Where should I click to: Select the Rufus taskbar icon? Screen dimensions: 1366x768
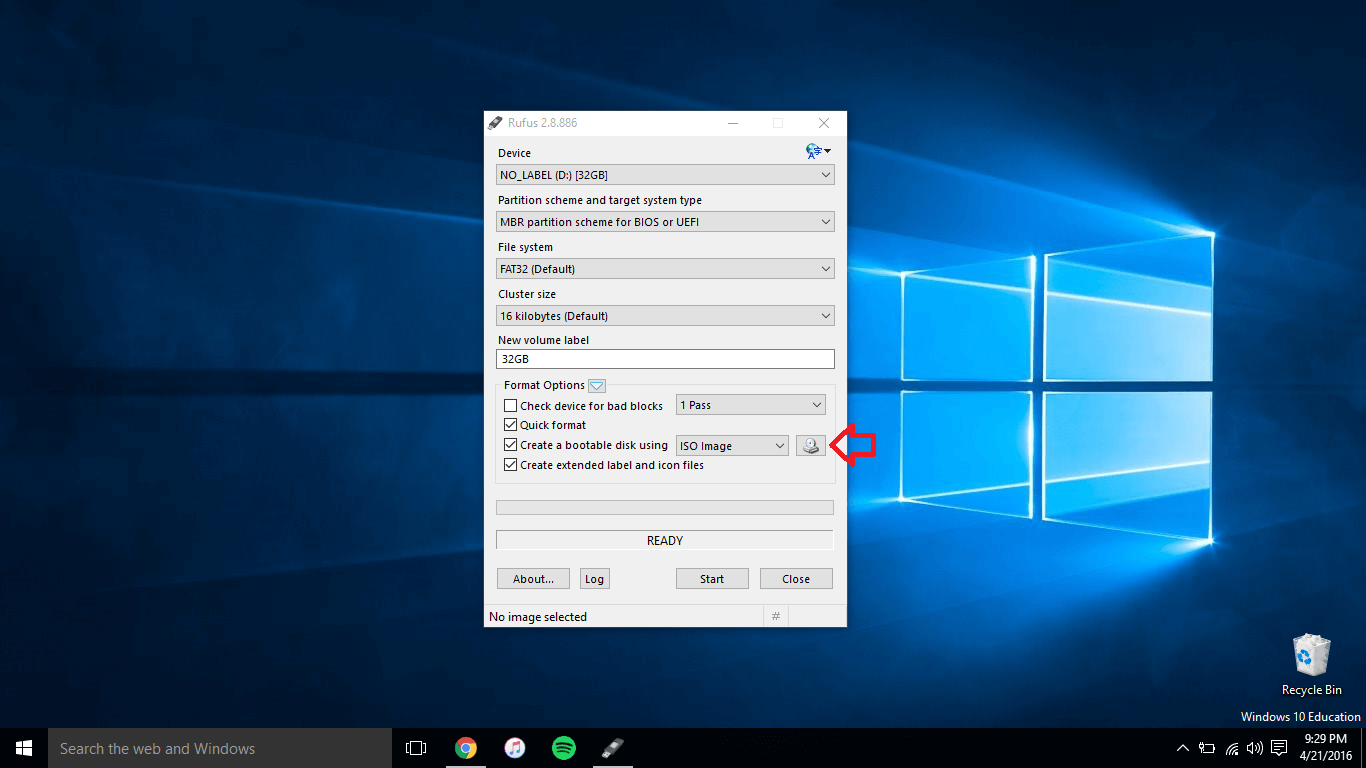(612, 748)
